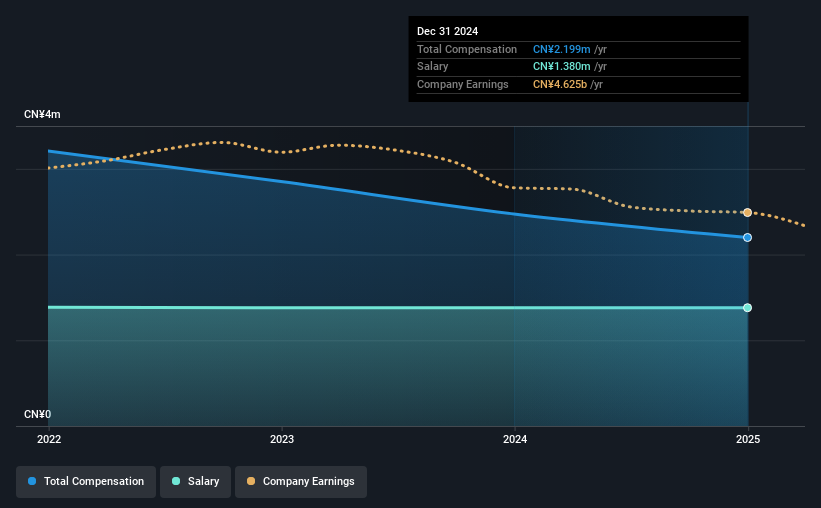This screenshot has width=821, height=508.
Task: Click the Company Earnings tooltip row label
Action: (462, 84)
